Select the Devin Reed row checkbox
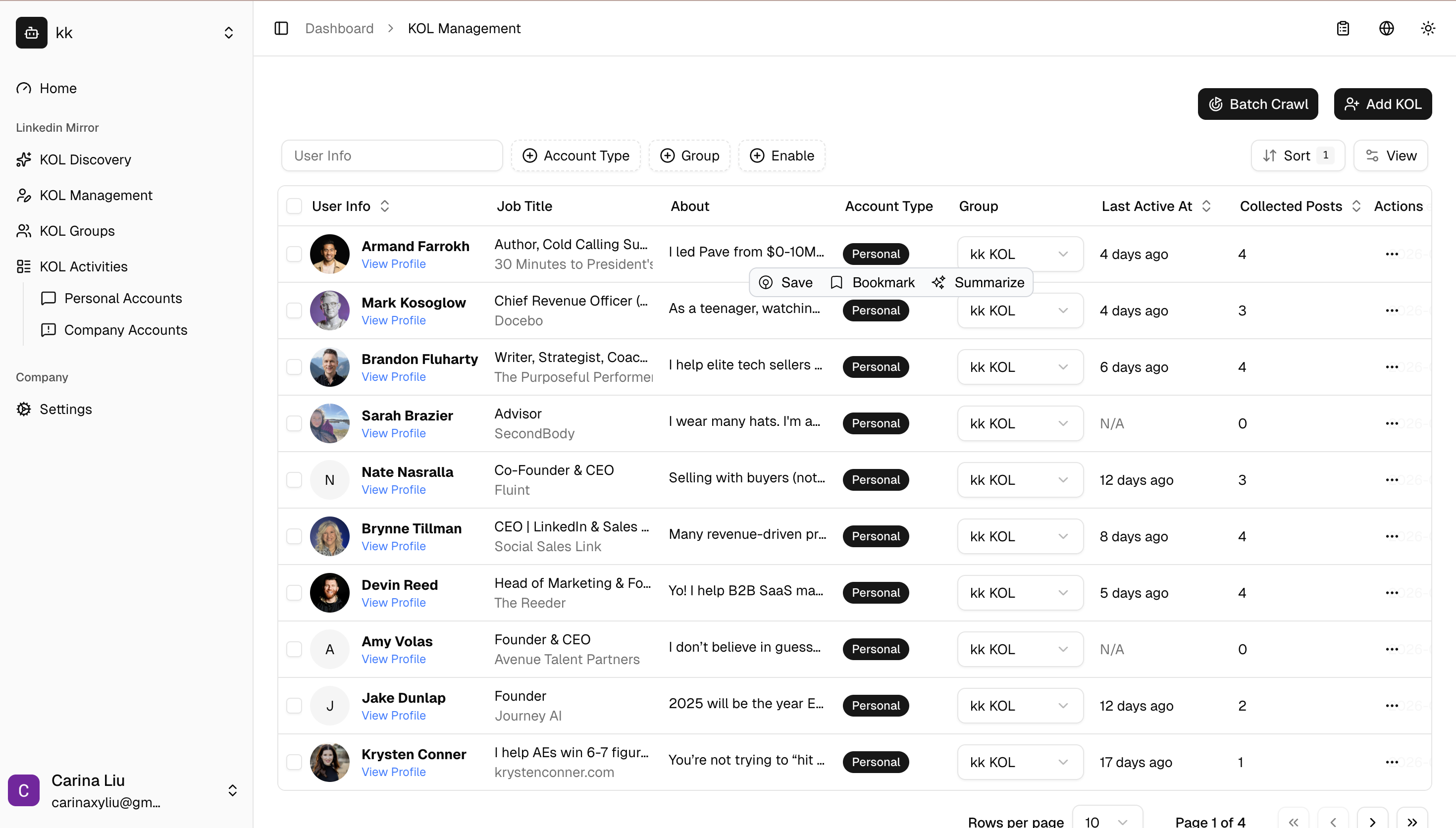Screen dimensions: 1456x828 294,593
